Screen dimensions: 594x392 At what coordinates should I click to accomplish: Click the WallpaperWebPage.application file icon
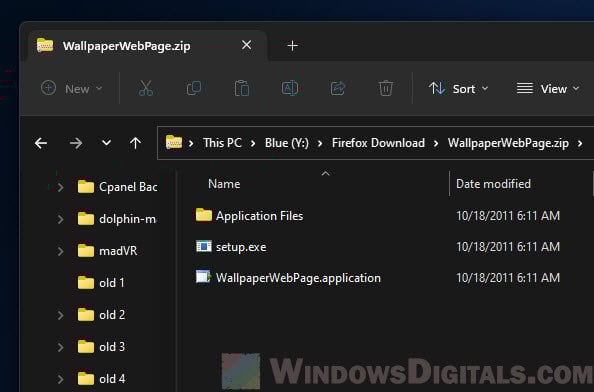tap(203, 277)
